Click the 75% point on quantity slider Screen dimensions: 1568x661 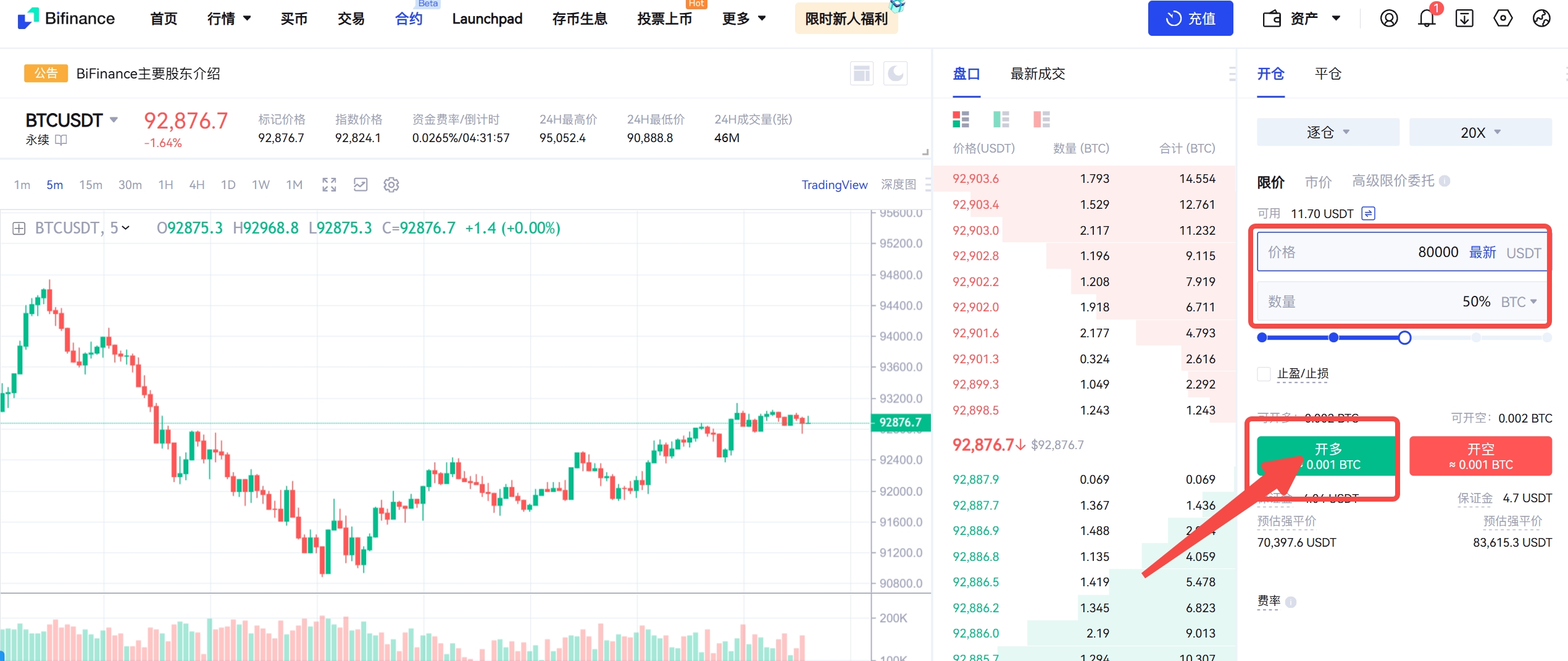pyautogui.click(x=1476, y=338)
